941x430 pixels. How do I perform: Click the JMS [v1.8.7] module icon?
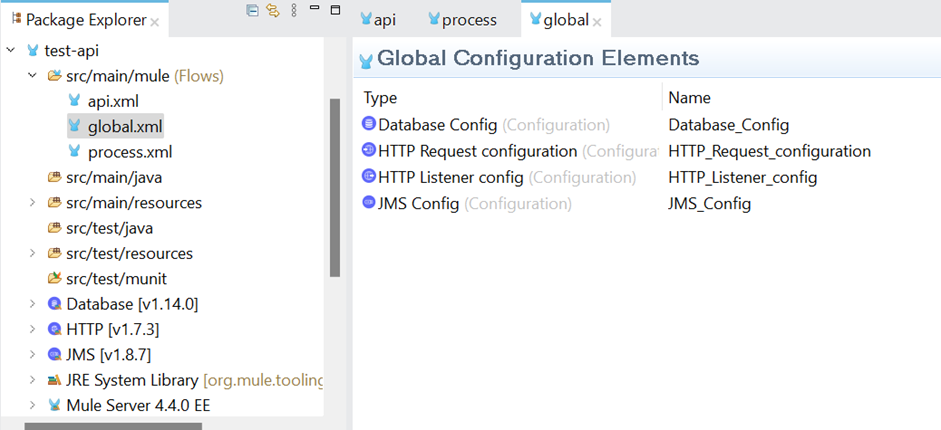tap(54, 354)
